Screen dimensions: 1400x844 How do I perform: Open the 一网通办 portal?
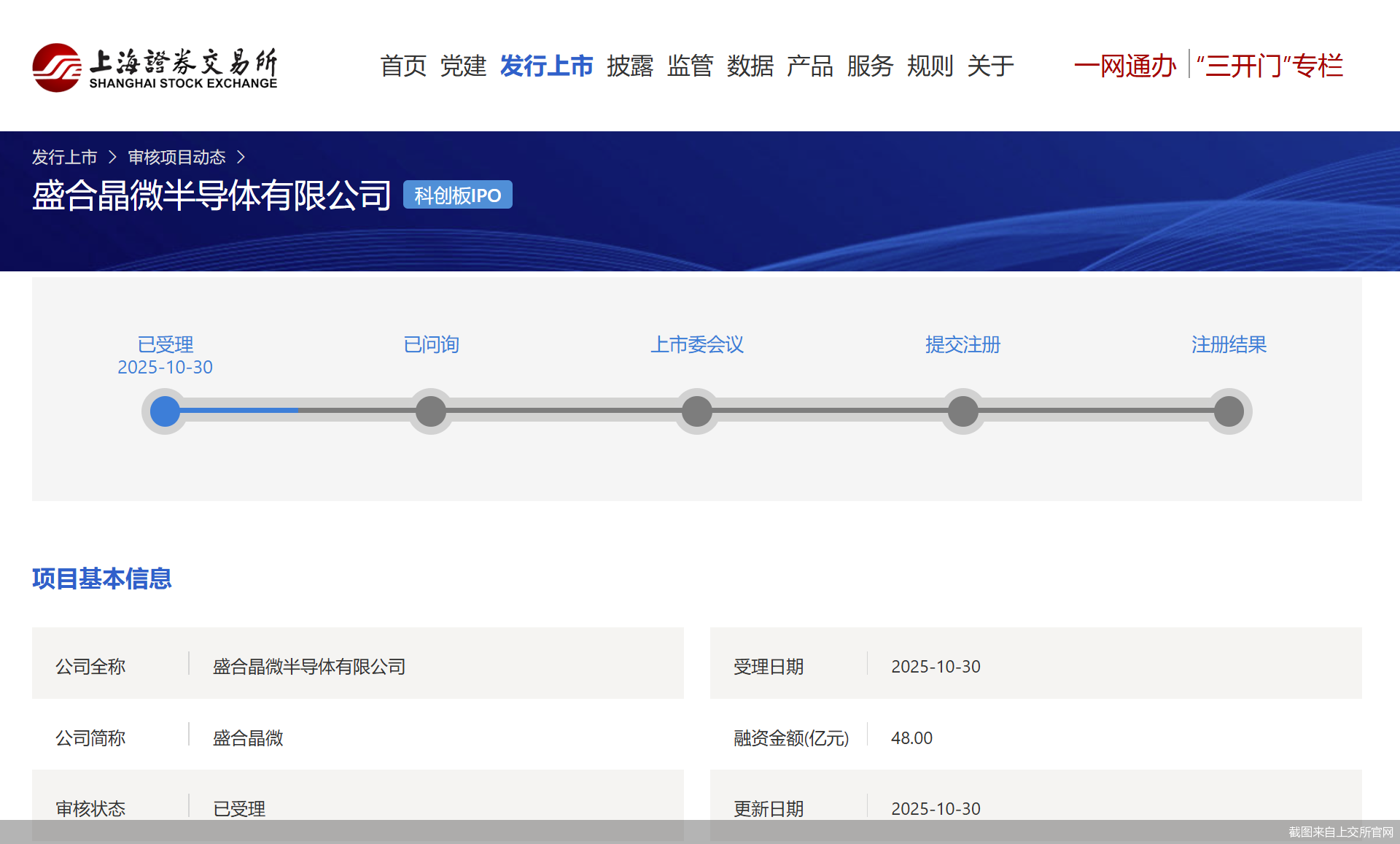tap(1125, 66)
